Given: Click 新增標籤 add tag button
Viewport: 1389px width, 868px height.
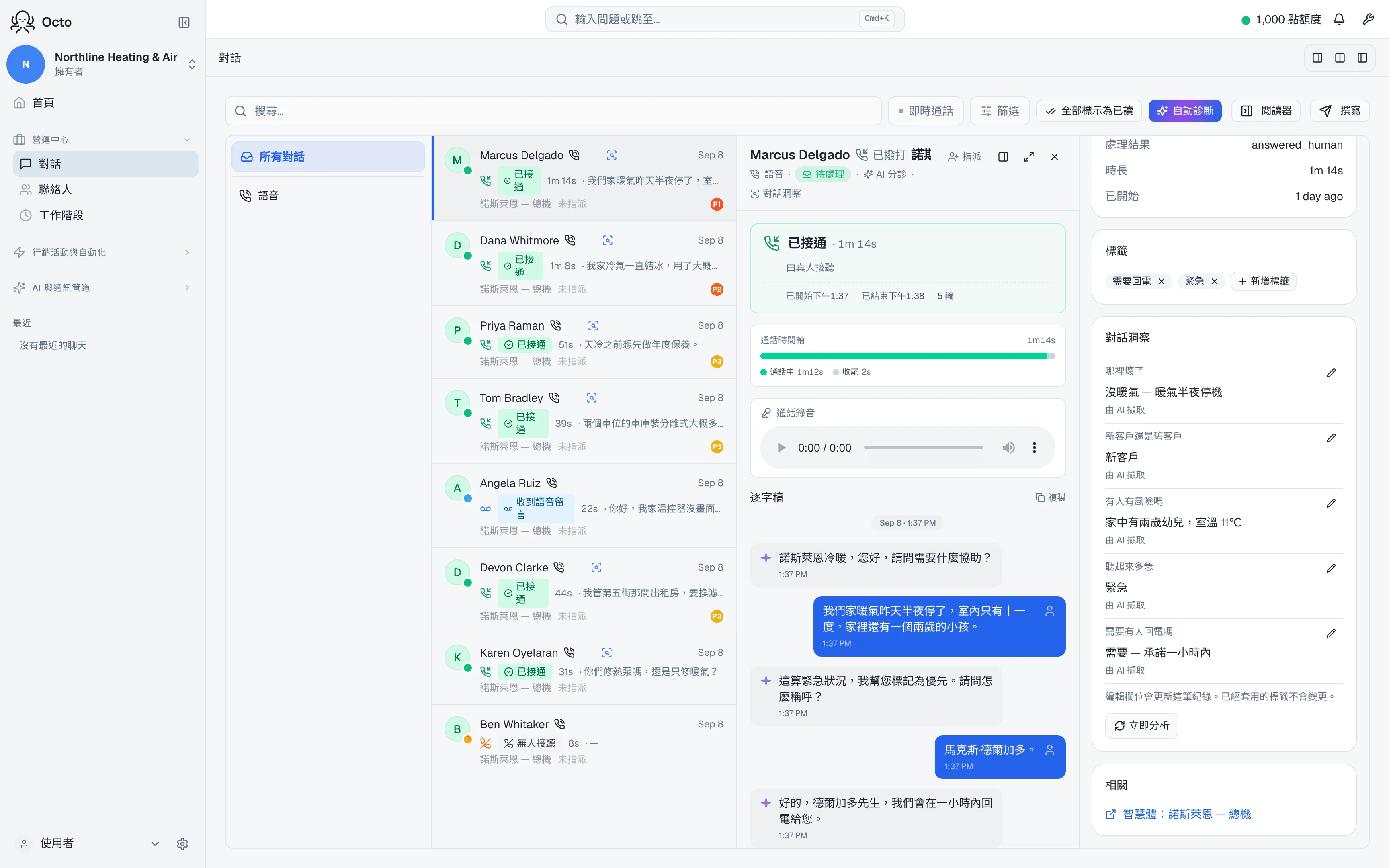Looking at the screenshot, I should [x=1263, y=281].
